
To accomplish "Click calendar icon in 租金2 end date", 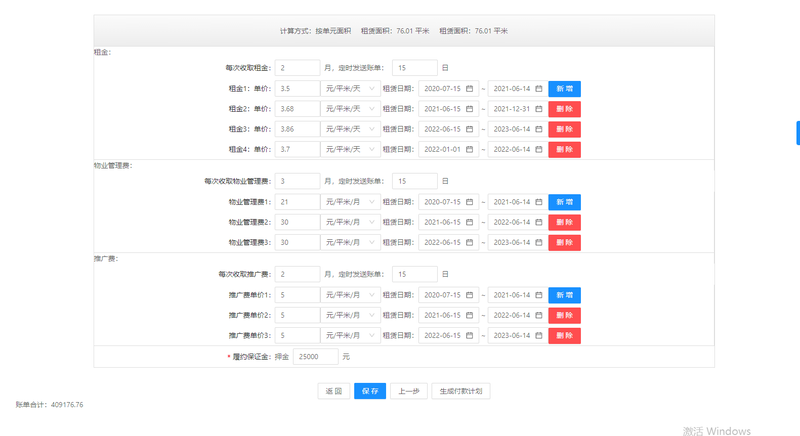I will pyautogui.click(x=538, y=109).
